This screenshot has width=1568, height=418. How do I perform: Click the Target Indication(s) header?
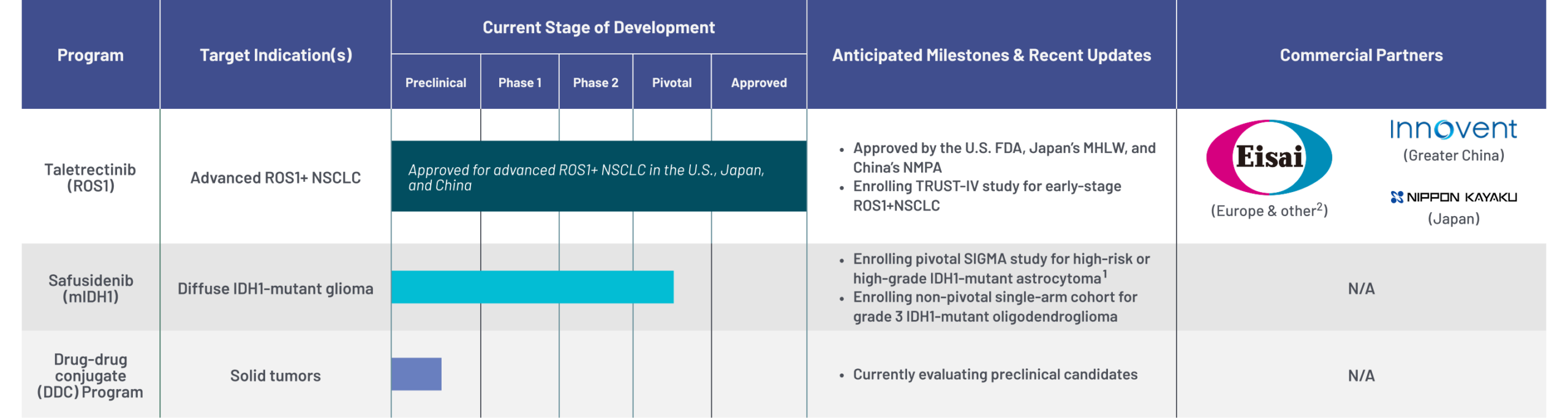(276, 55)
